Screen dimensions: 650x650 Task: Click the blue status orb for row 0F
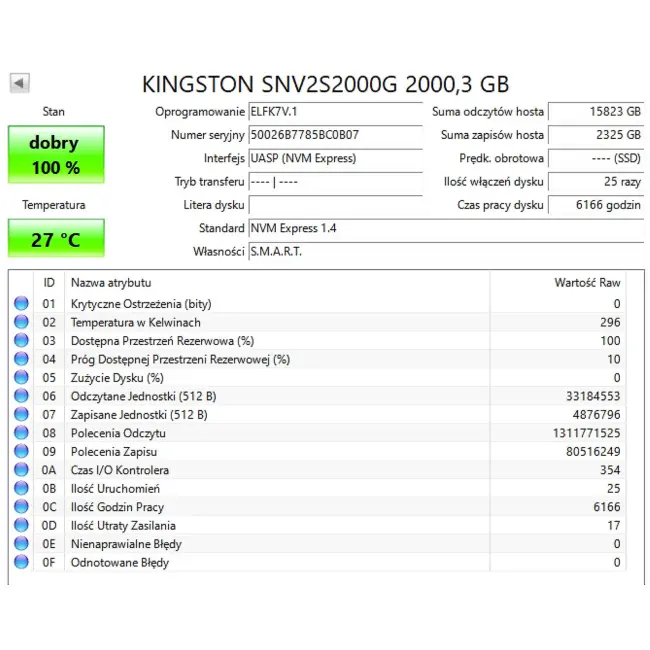[x=21, y=562]
